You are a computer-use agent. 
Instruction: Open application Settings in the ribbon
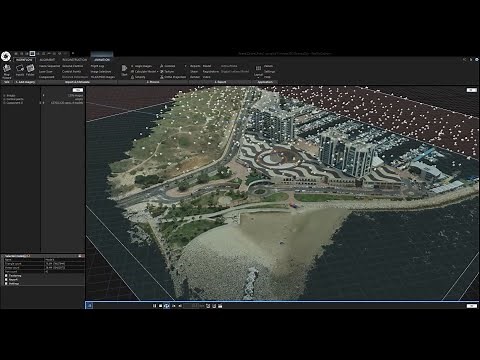click(x=269, y=71)
